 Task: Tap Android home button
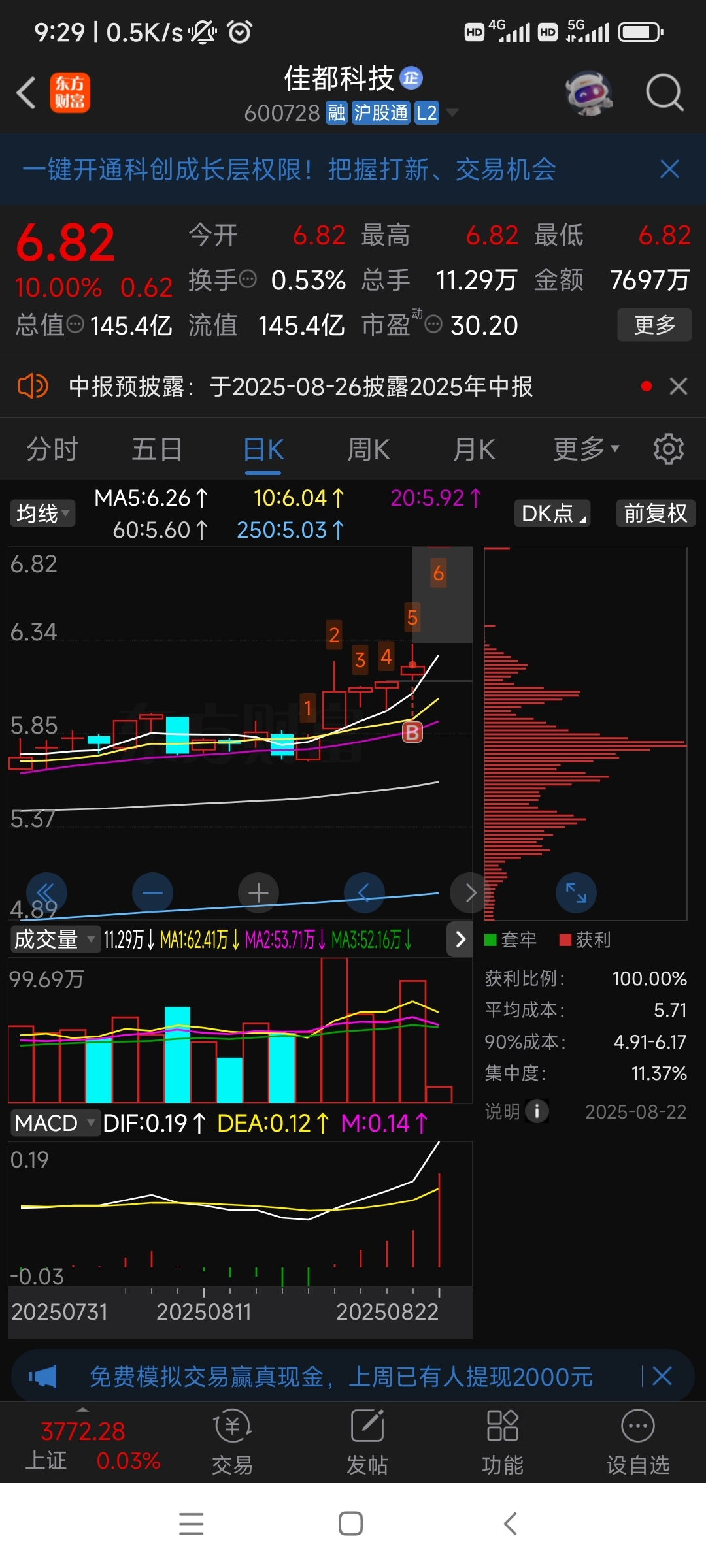(x=351, y=1524)
